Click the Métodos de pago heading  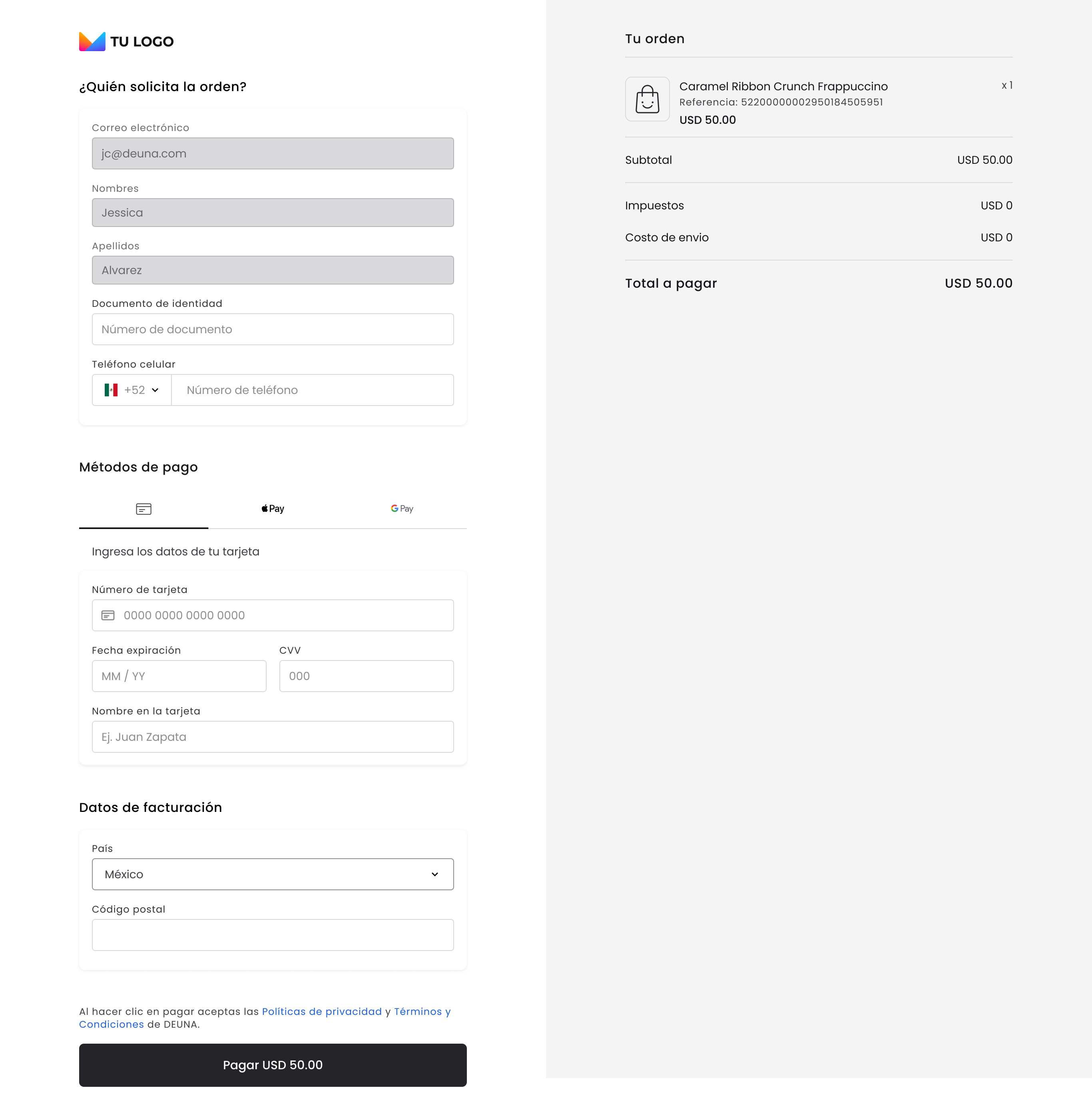click(x=139, y=467)
